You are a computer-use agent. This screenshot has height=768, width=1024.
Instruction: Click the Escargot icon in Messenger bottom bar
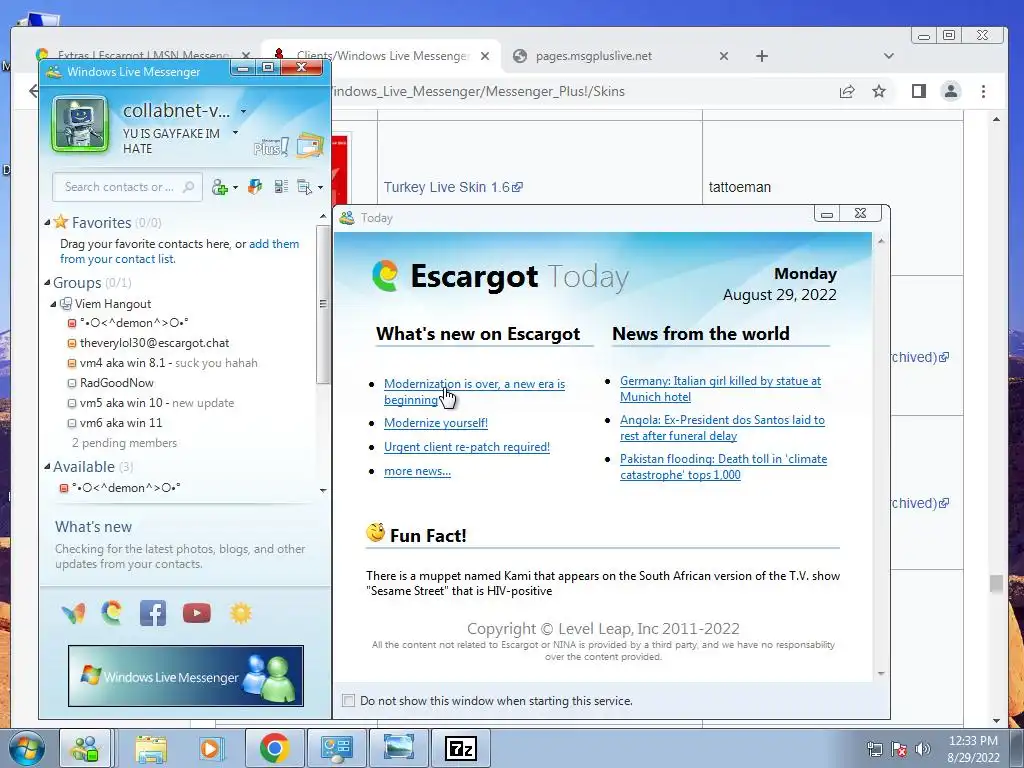tap(112, 613)
